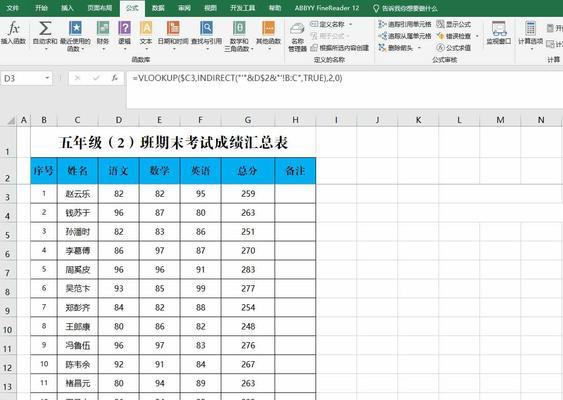Viewport: 563px width, 400px height.
Task: Click the title cell 五年级（2）班期末考试成绩汇总表
Action: pos(173,142)
